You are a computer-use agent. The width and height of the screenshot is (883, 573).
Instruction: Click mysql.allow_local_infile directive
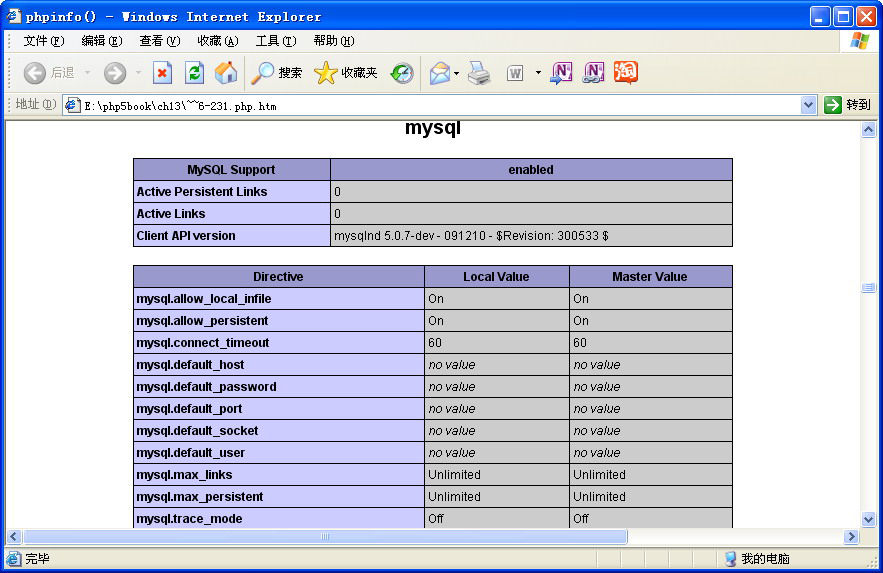(x=204, y=298)
